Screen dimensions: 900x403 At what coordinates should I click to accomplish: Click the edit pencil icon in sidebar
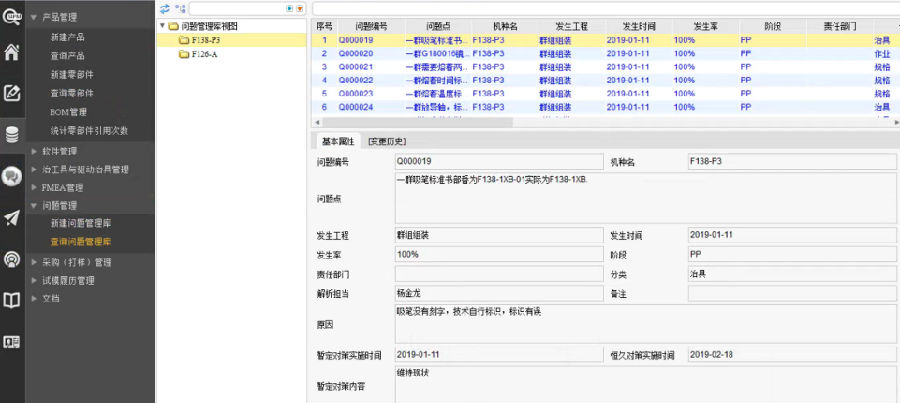[x=12, y=93]
